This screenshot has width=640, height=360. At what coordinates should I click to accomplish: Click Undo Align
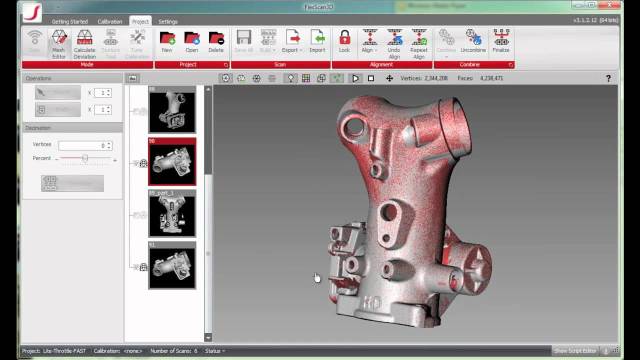point(394,43)
